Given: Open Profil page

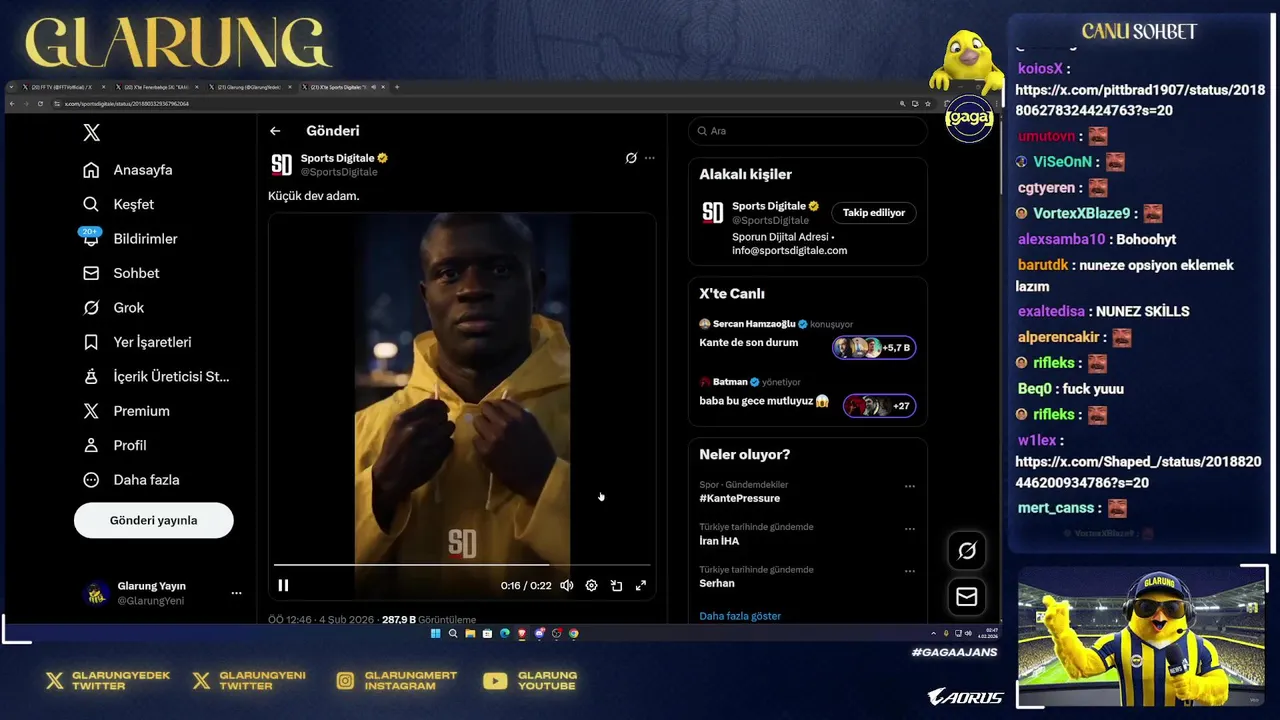Looking at the screenshot, I should point(115,445).
